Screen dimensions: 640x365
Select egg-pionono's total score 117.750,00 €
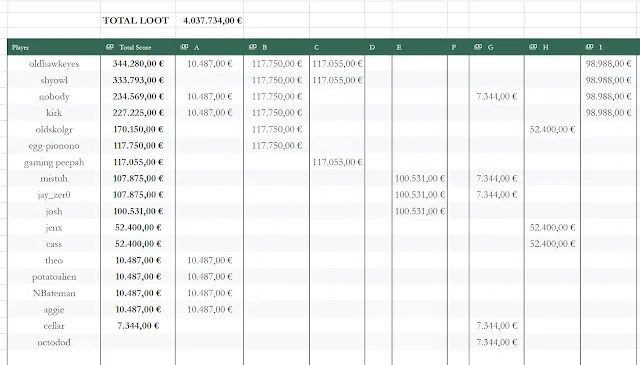tap(138, 146)
